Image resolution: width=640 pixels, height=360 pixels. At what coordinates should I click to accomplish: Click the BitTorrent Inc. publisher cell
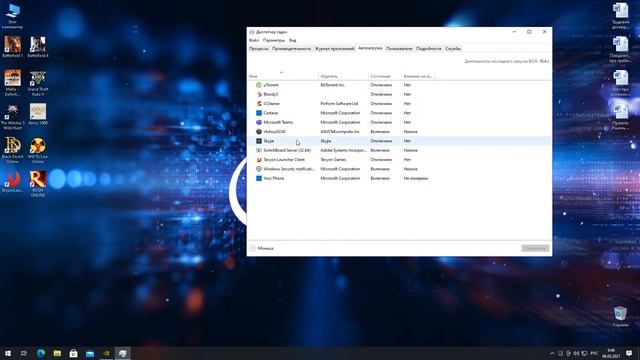point(333,85)
